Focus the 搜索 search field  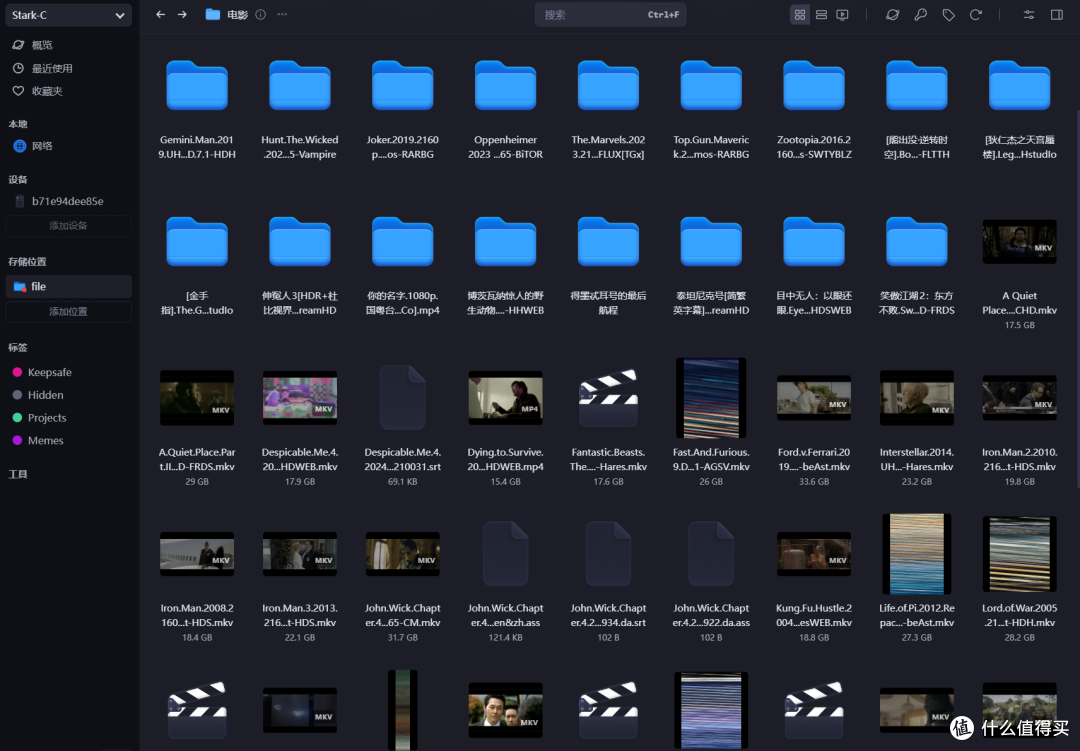tap(610, 14)
